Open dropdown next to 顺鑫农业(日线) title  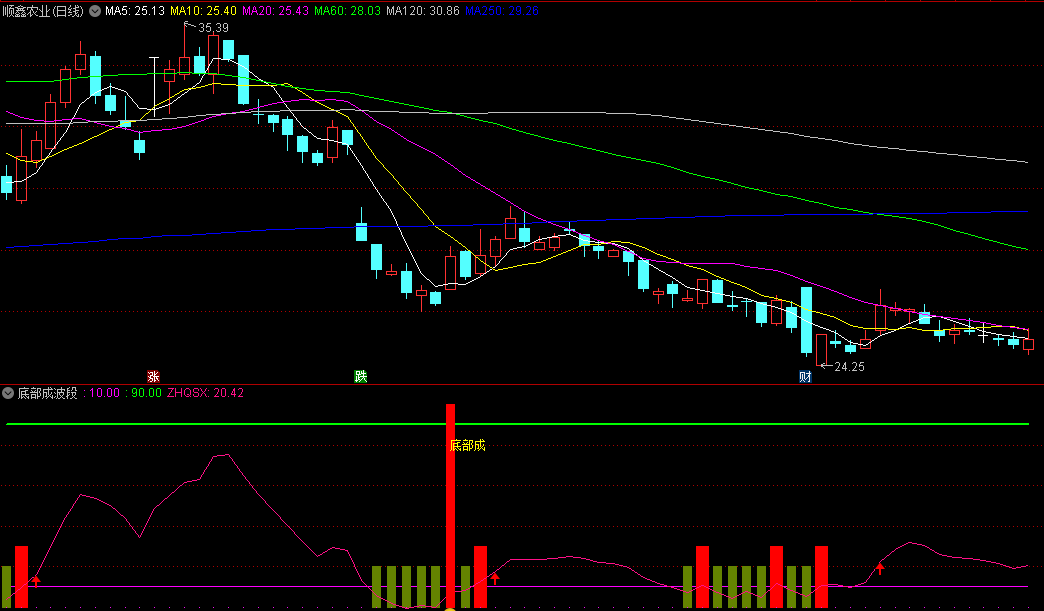[95, 11]
